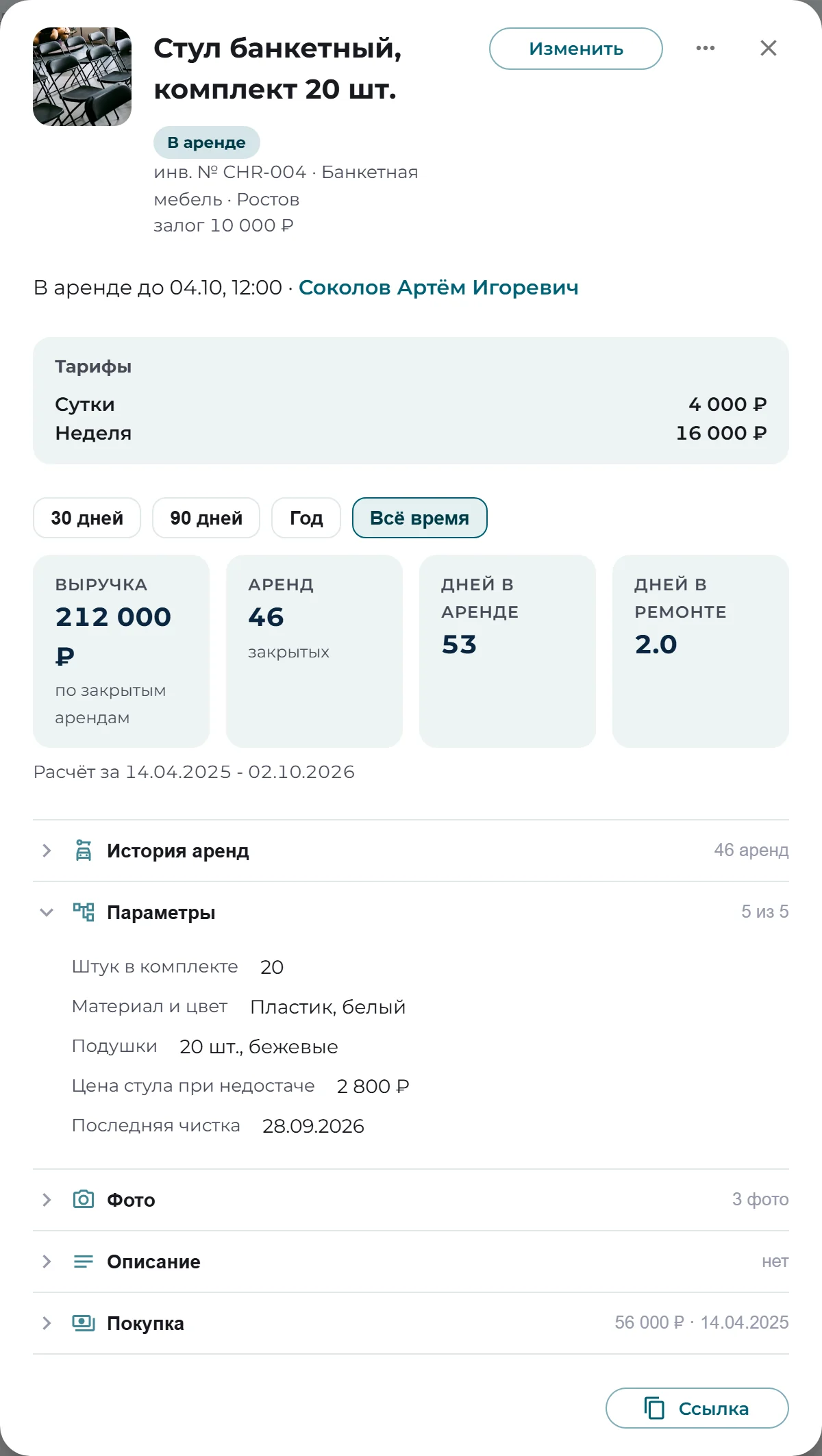
Task: Close the item card with X icon
Action: 769,48
